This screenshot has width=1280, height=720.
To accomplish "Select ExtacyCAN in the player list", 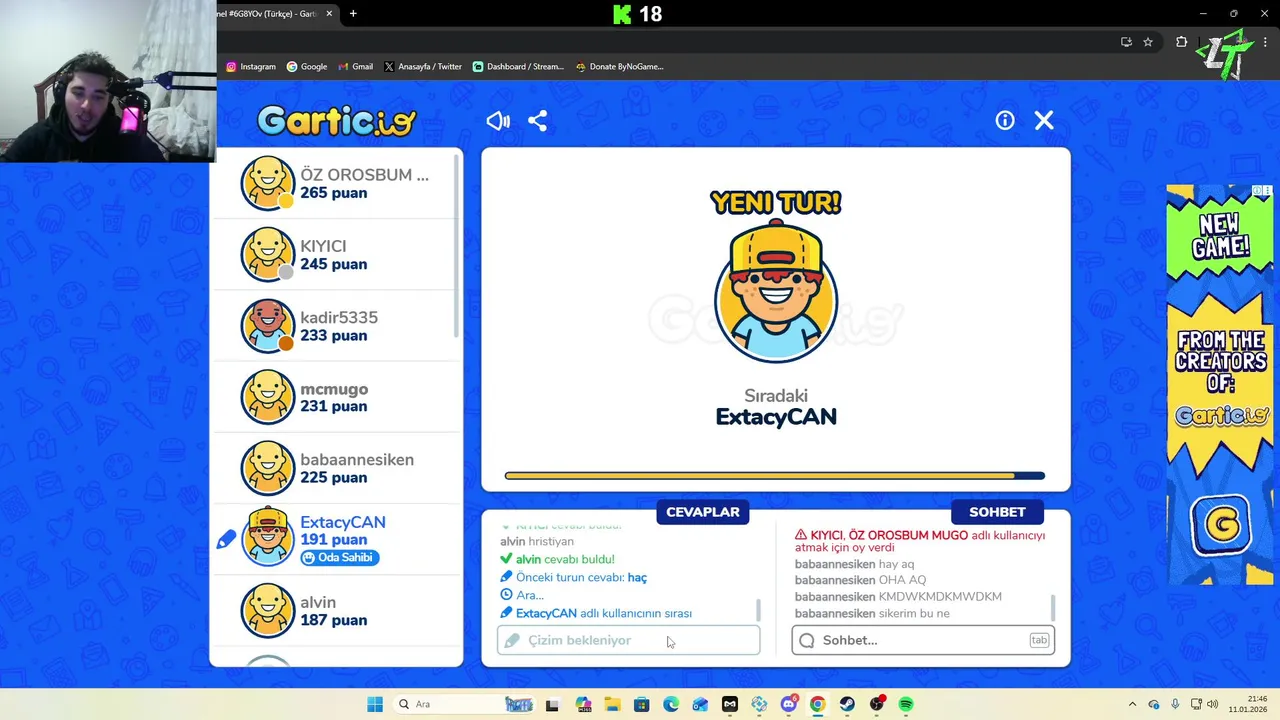I will [336, 539].
